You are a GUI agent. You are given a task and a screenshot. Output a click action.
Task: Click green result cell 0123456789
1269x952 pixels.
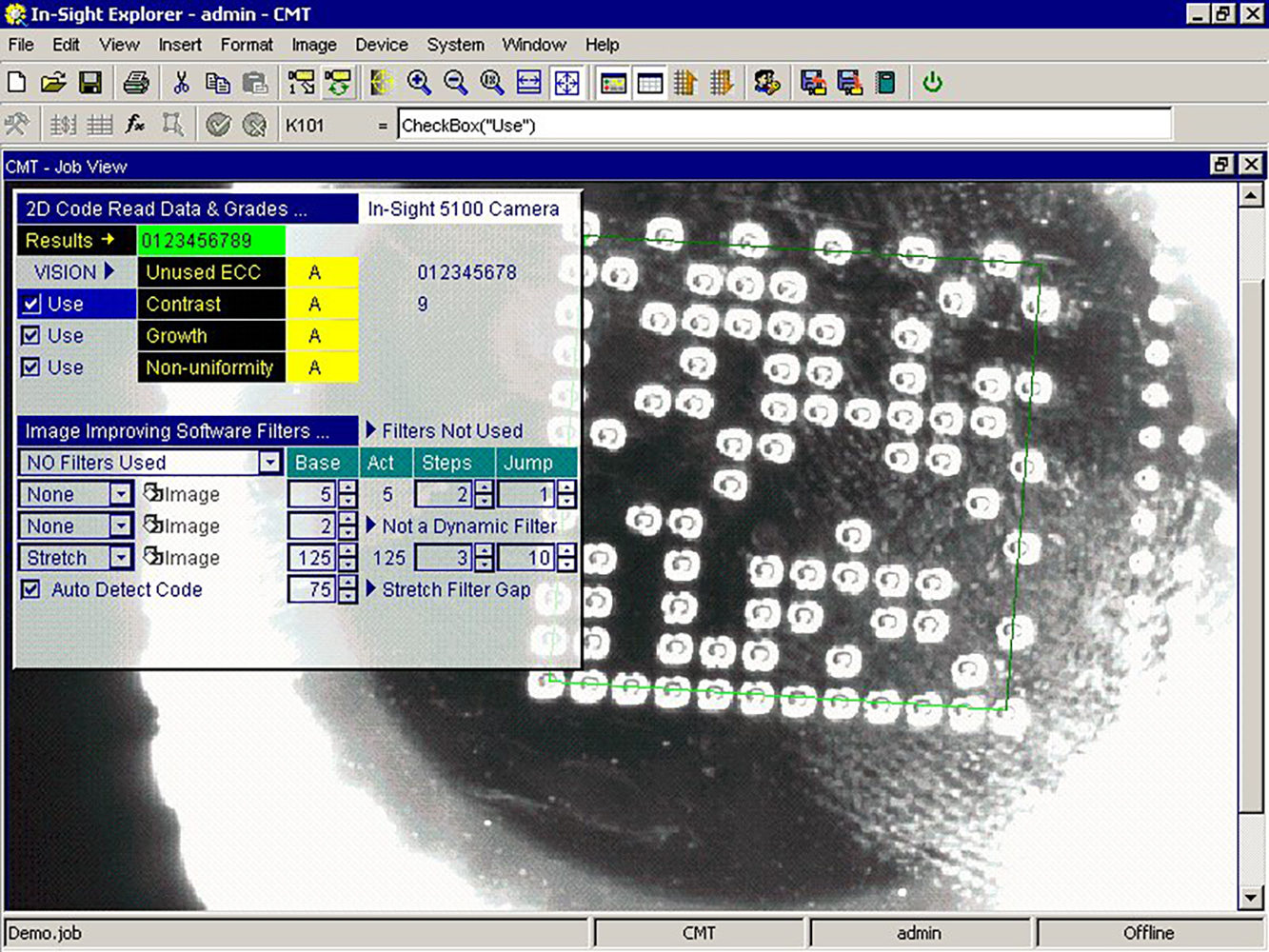[x=211, y=241]
